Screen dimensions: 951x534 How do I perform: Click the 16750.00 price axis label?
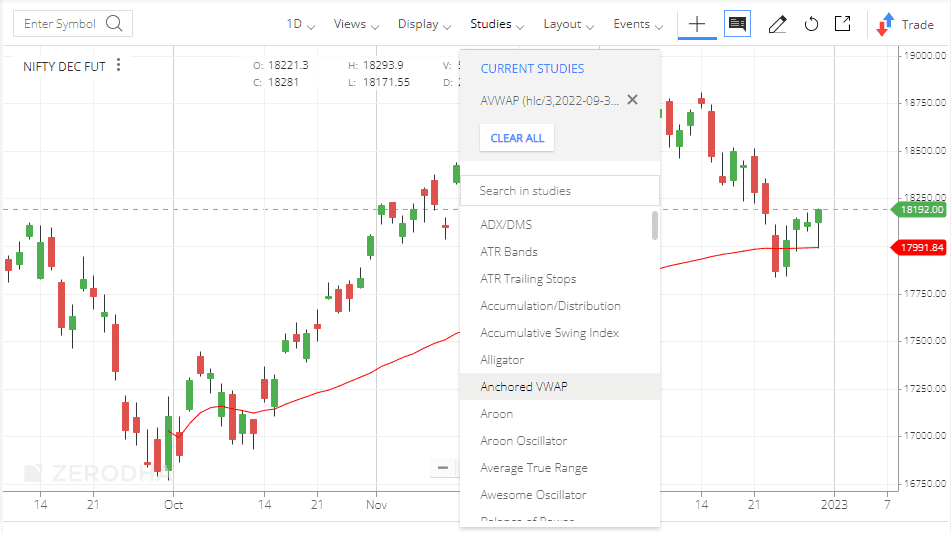(x=924, y=484)
